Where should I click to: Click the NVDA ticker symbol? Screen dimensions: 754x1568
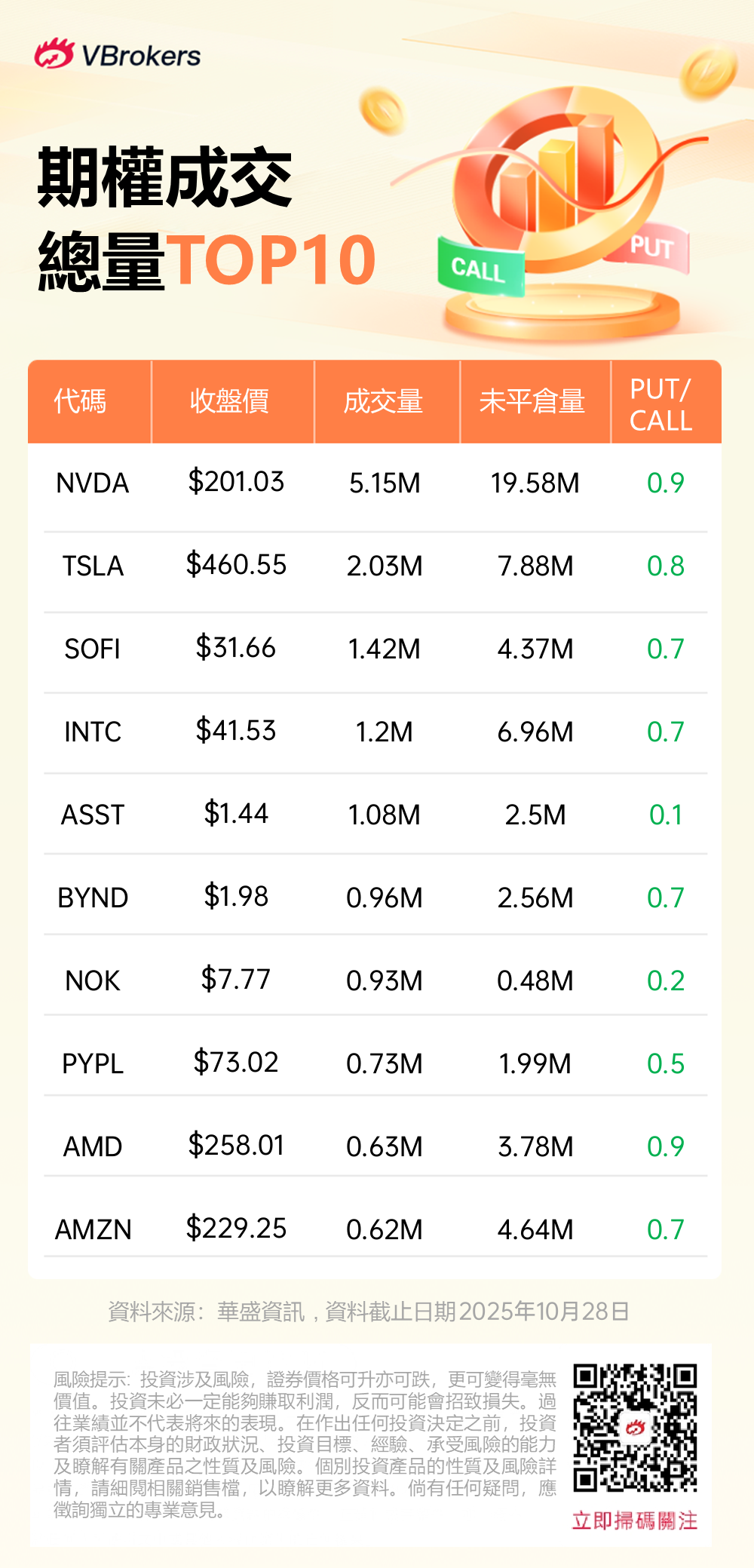[93, 483]
